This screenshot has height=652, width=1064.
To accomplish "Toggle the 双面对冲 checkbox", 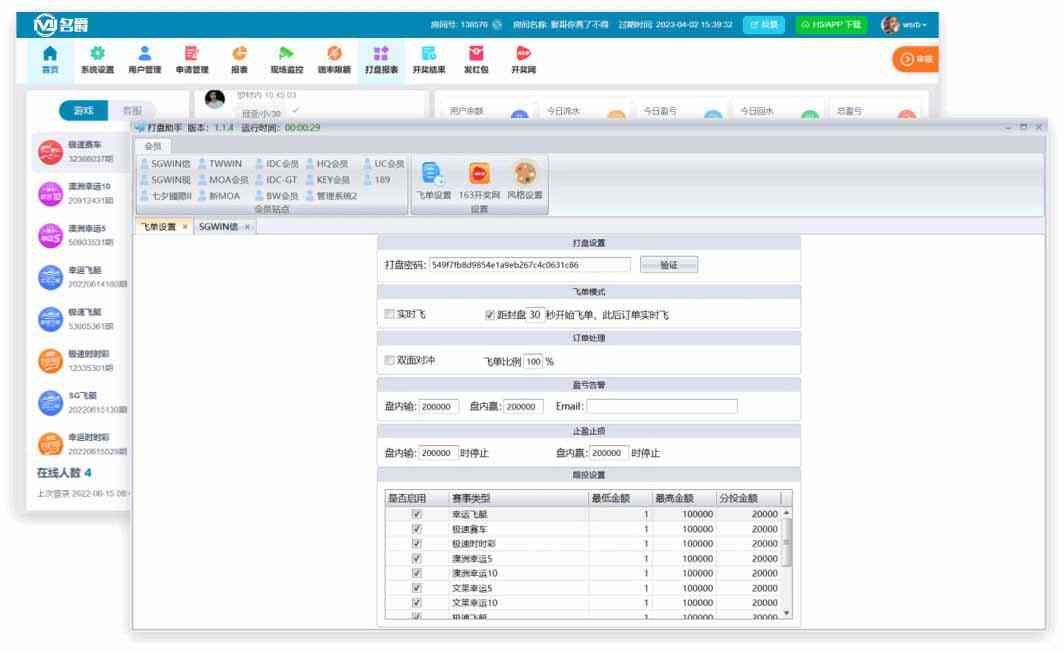I will click(x=391, y=361).
